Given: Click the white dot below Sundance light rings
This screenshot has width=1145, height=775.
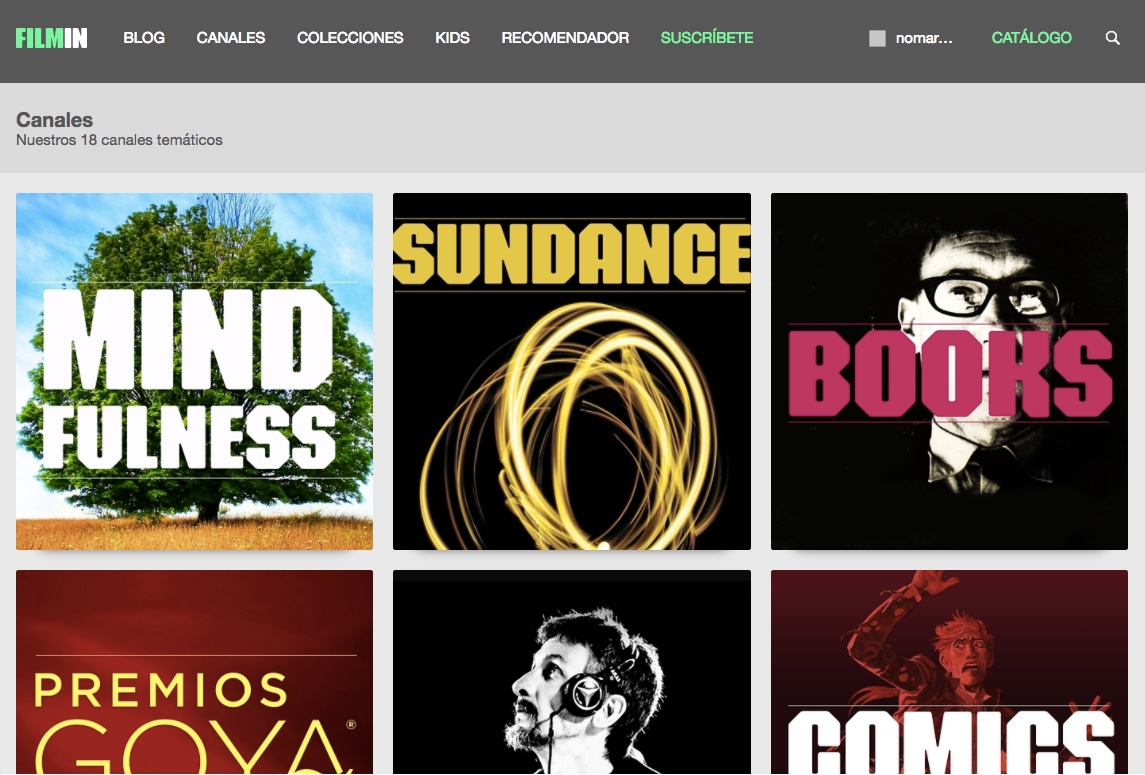Looking at the screenshot, I should 603,546.
